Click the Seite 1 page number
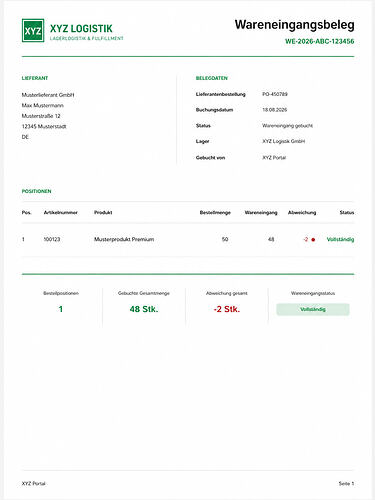375x500 pixels. tap(347, 484)
